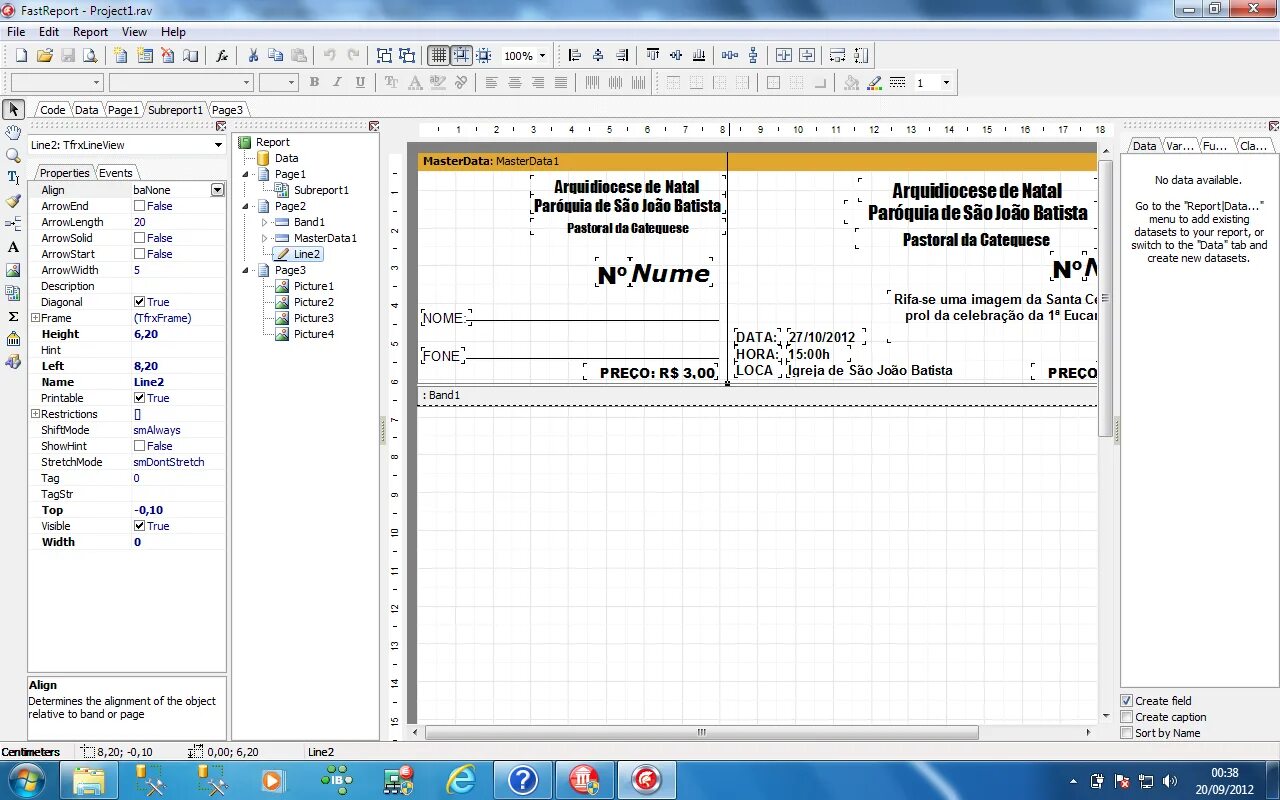Copy the selected object

tap(275, 56)
